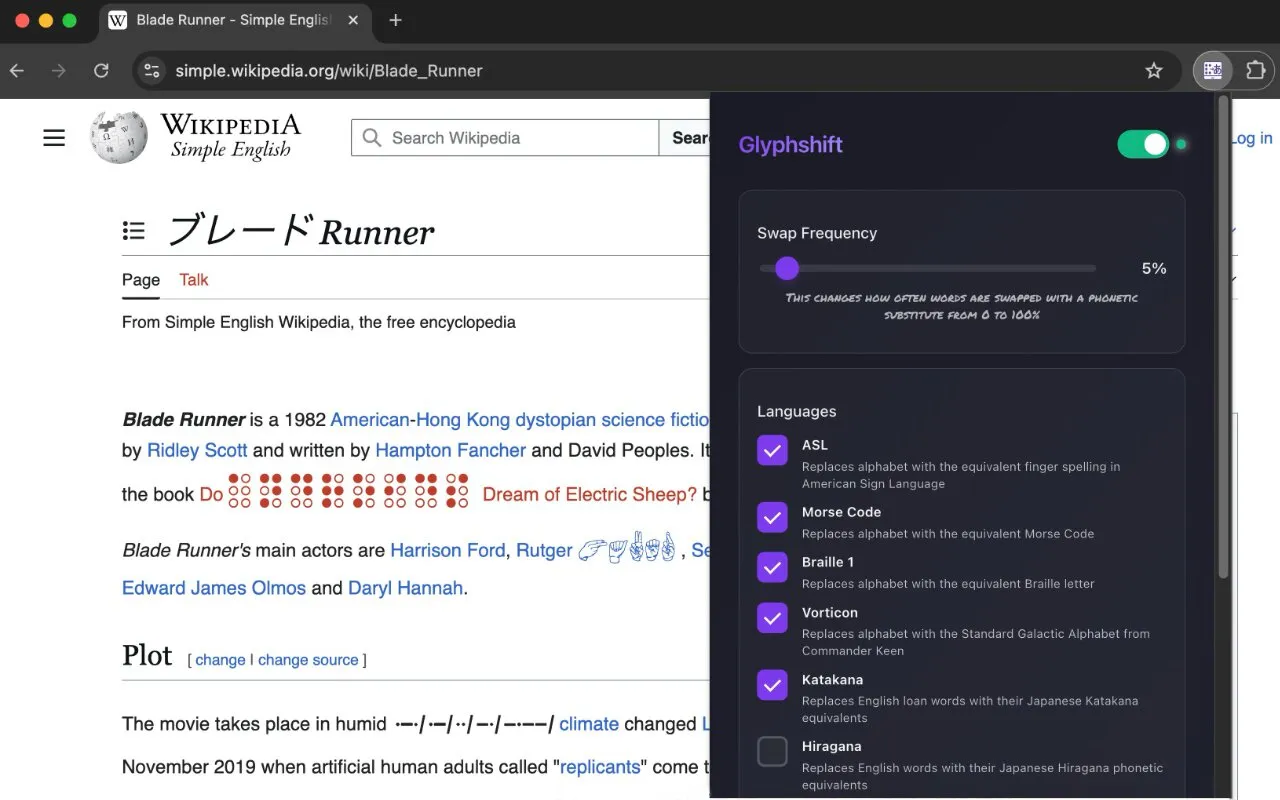Uncheck the ASL language checkbox
The image size is (1280, 800).
coord(772,451)
